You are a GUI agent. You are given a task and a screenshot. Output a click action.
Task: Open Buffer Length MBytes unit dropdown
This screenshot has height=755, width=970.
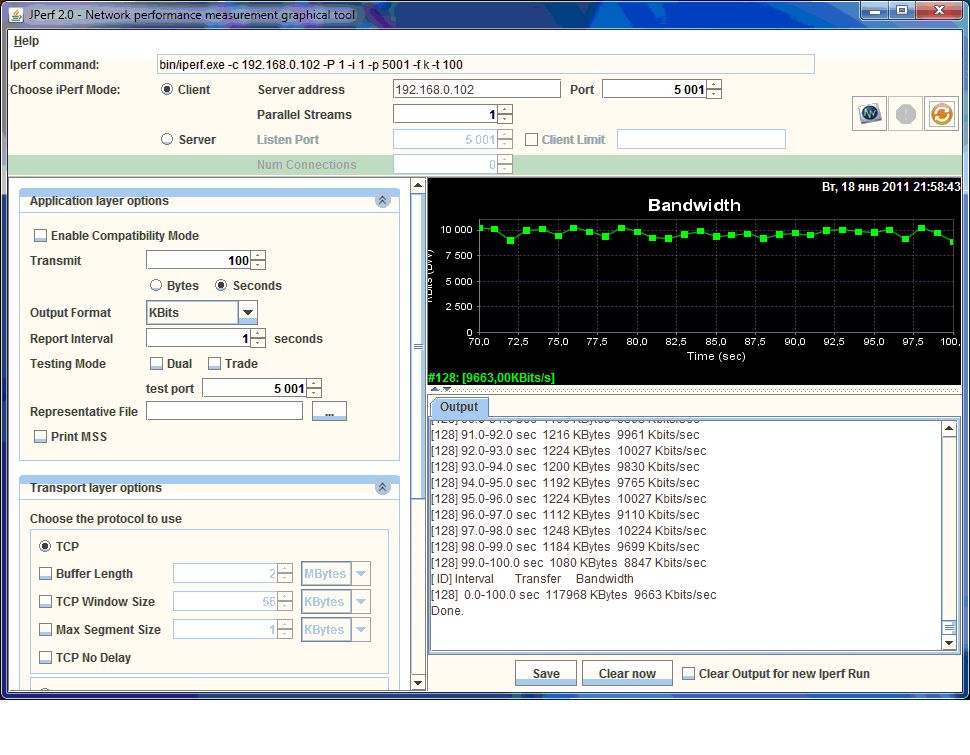[x=361, y=574]
